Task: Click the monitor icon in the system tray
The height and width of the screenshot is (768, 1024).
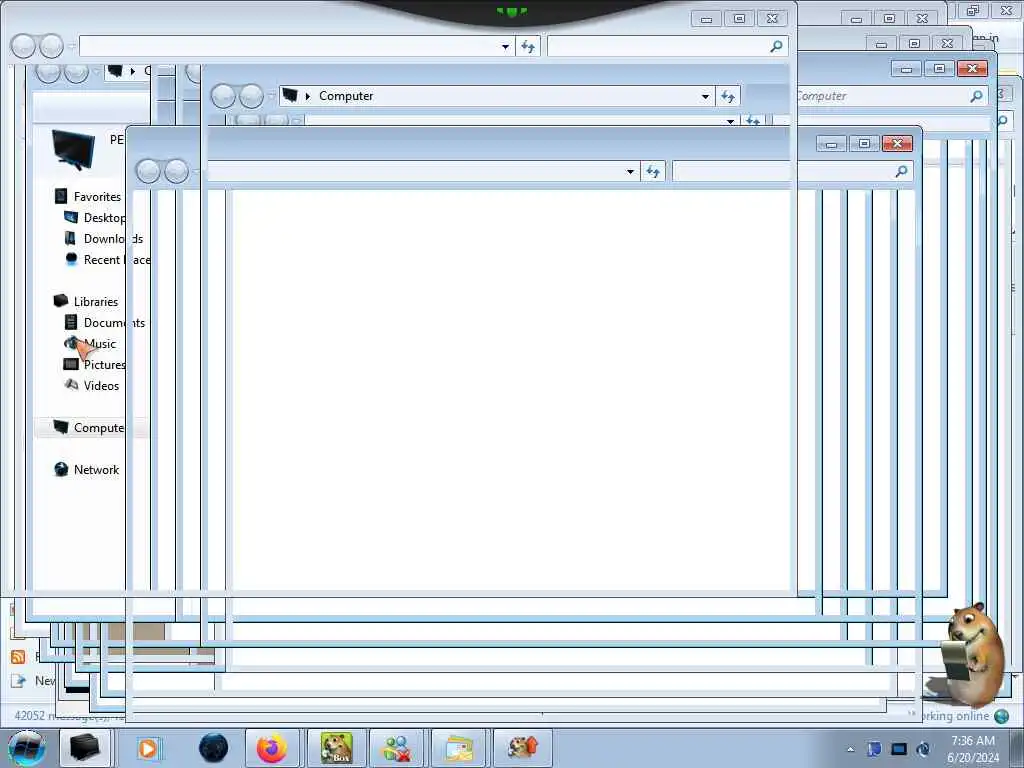Action: click(x=899, y=749)
